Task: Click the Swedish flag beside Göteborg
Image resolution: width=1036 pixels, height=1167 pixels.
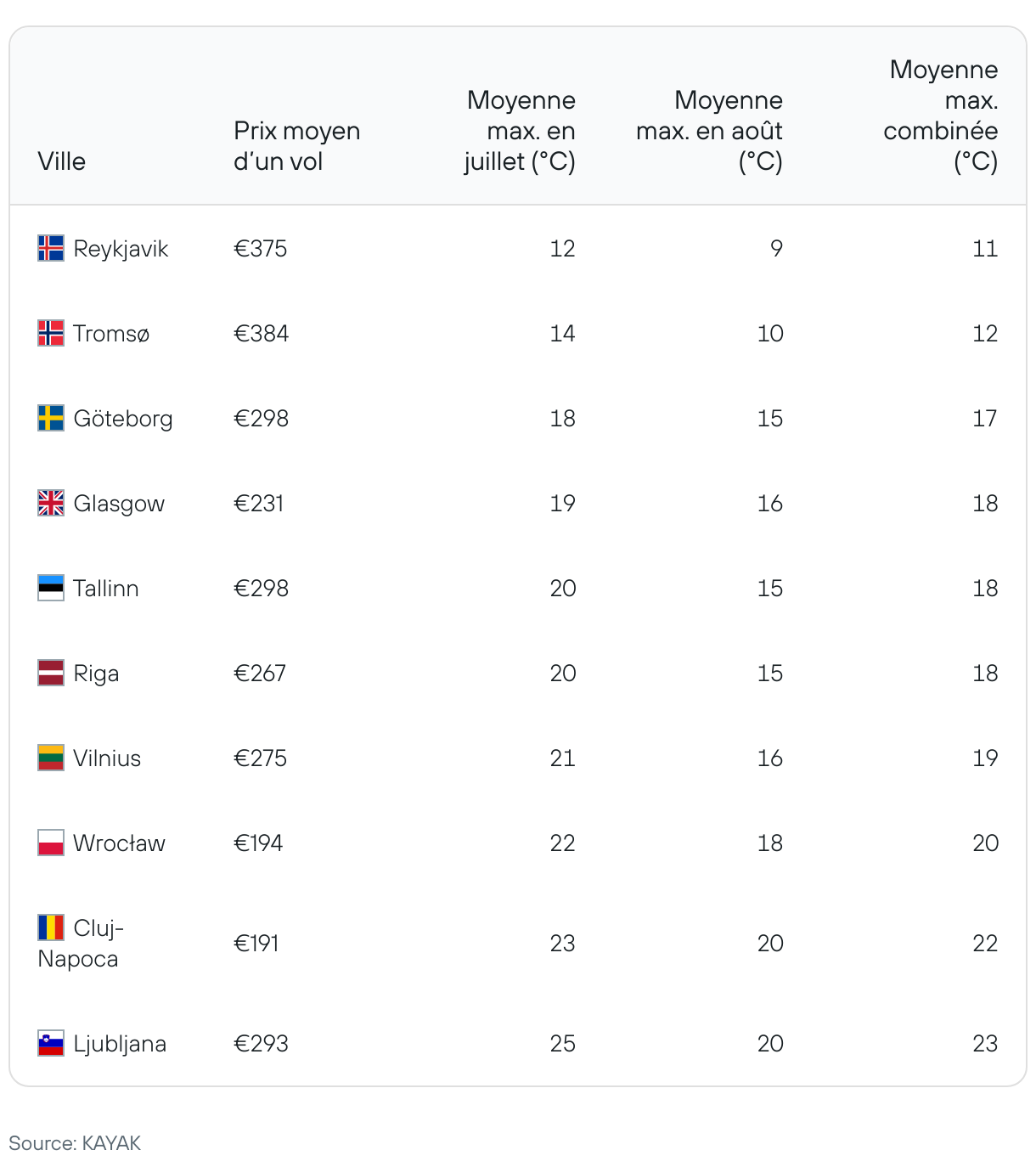Action: [x=51, y=418]
